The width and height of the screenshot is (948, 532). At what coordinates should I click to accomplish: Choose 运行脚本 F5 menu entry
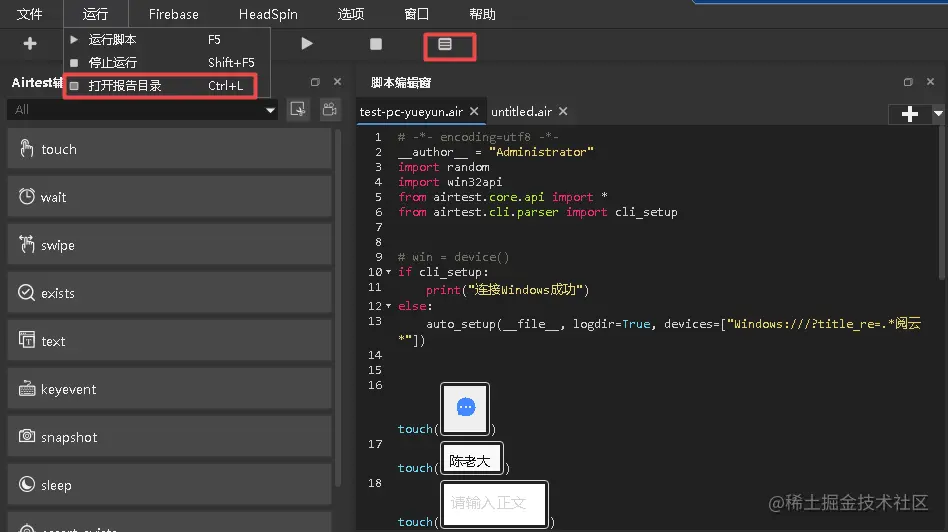166,40
